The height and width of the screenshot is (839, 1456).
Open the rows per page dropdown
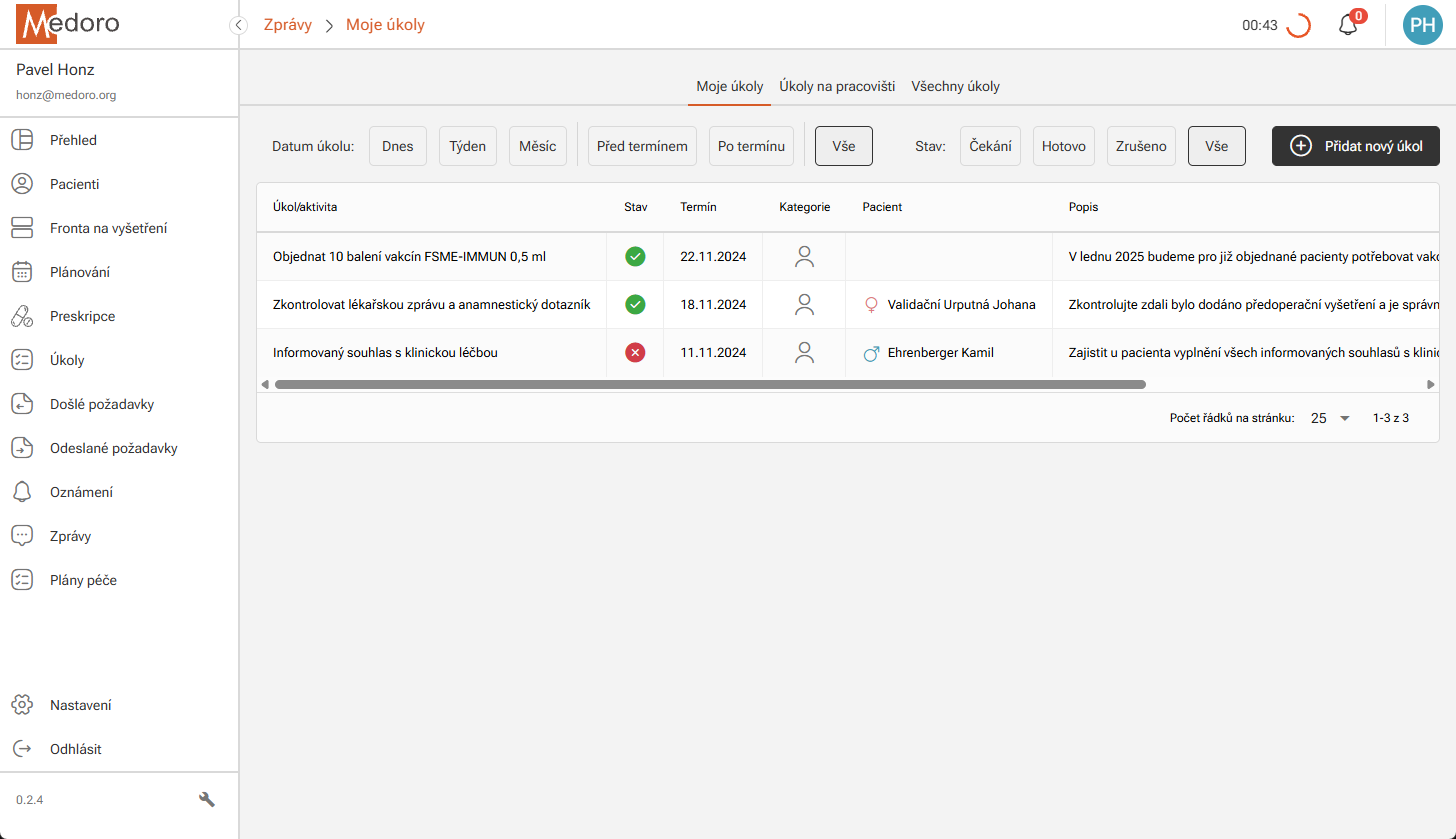(x=1330, y=418)
